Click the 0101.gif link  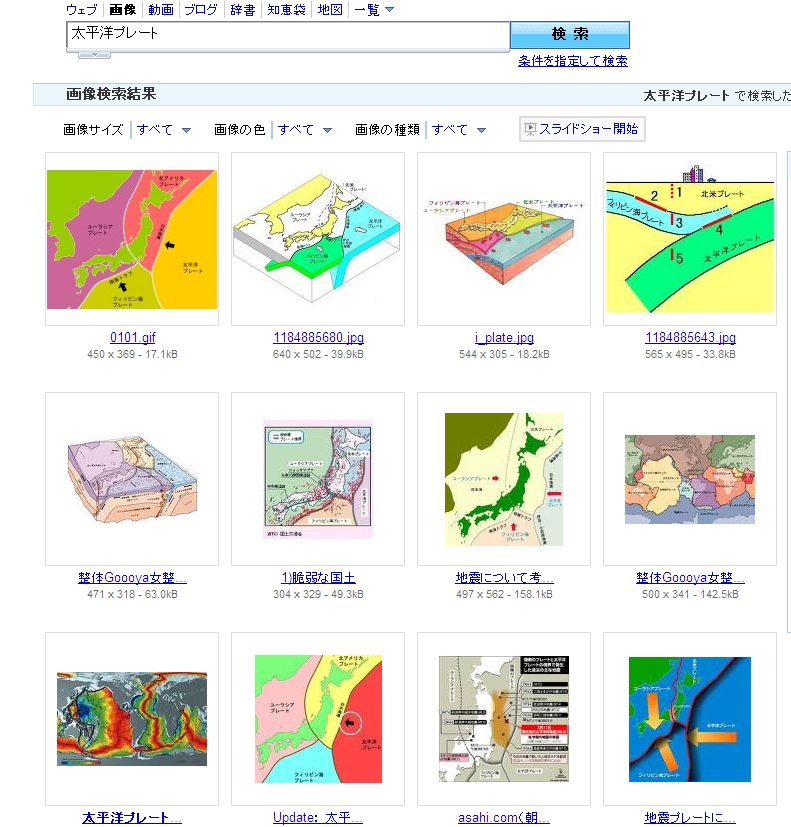point(132,337)
